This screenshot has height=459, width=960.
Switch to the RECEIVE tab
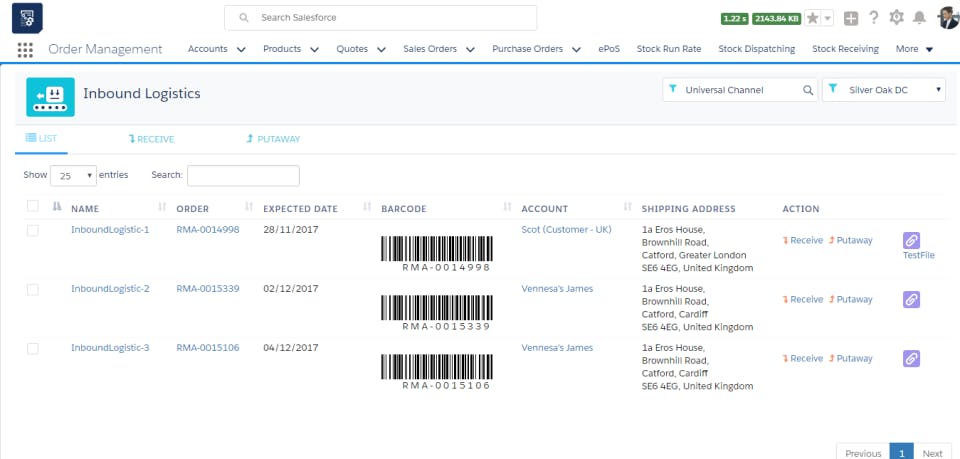coord(151,140)
